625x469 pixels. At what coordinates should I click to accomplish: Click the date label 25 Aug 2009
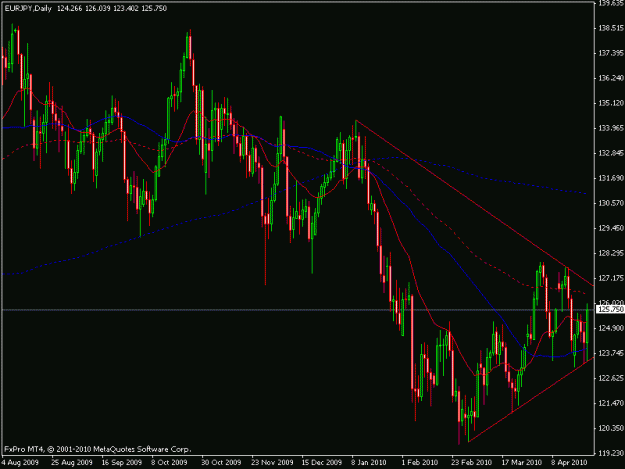pos(72,463)
